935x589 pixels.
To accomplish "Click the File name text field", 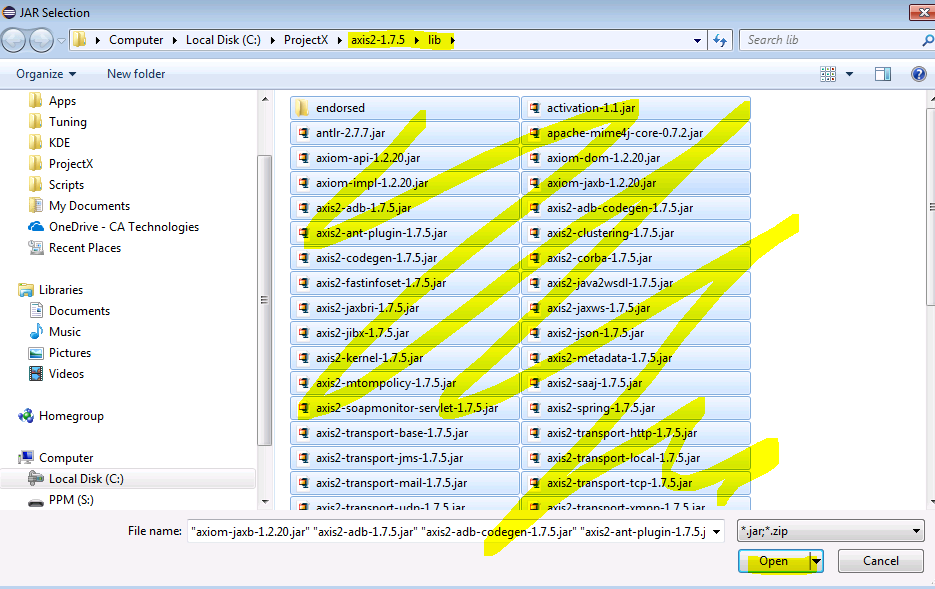I will click(448, 531).
